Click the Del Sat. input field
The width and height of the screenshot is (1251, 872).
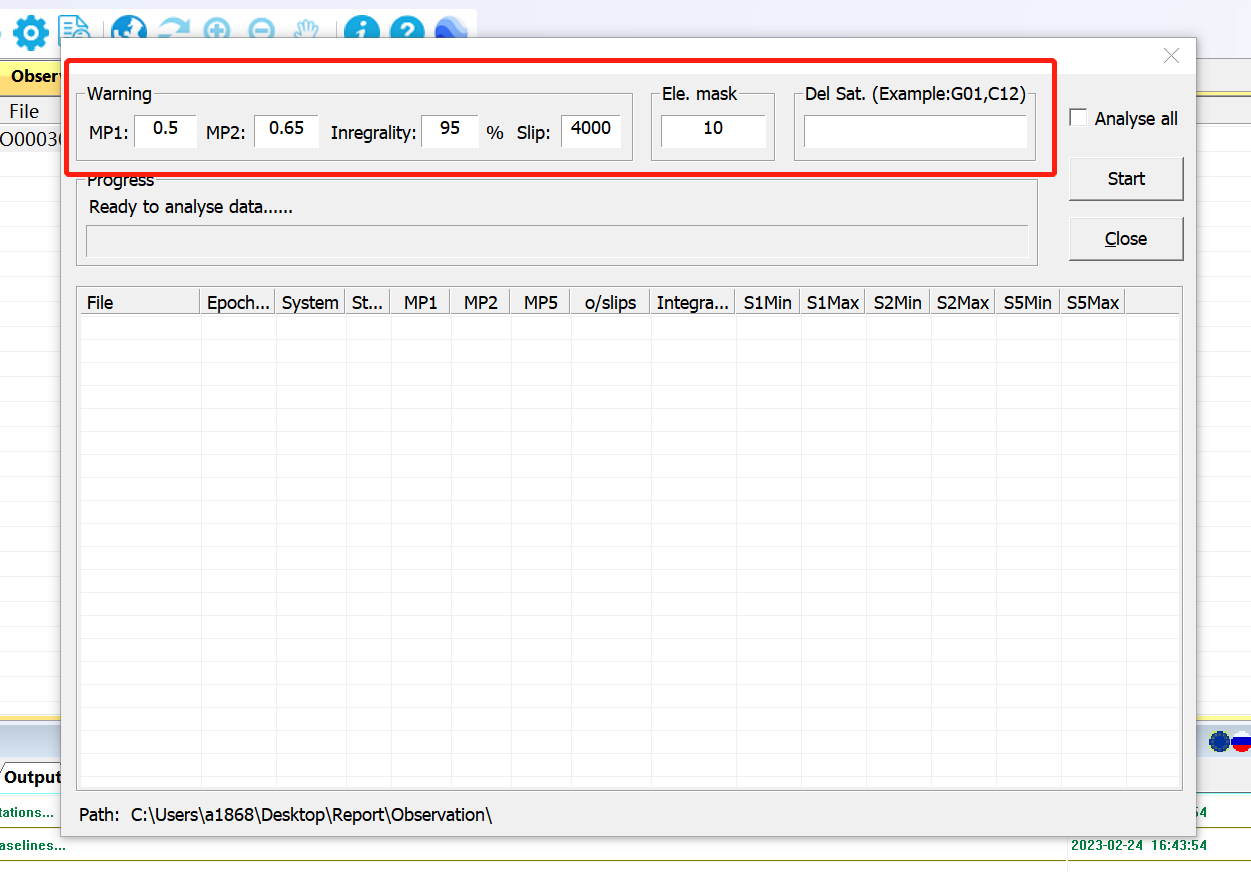(x=915, y=132)
